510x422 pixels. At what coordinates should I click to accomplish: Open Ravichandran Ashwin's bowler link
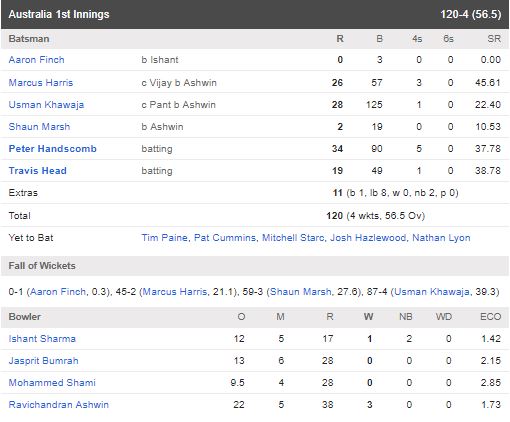click(59, 405)
